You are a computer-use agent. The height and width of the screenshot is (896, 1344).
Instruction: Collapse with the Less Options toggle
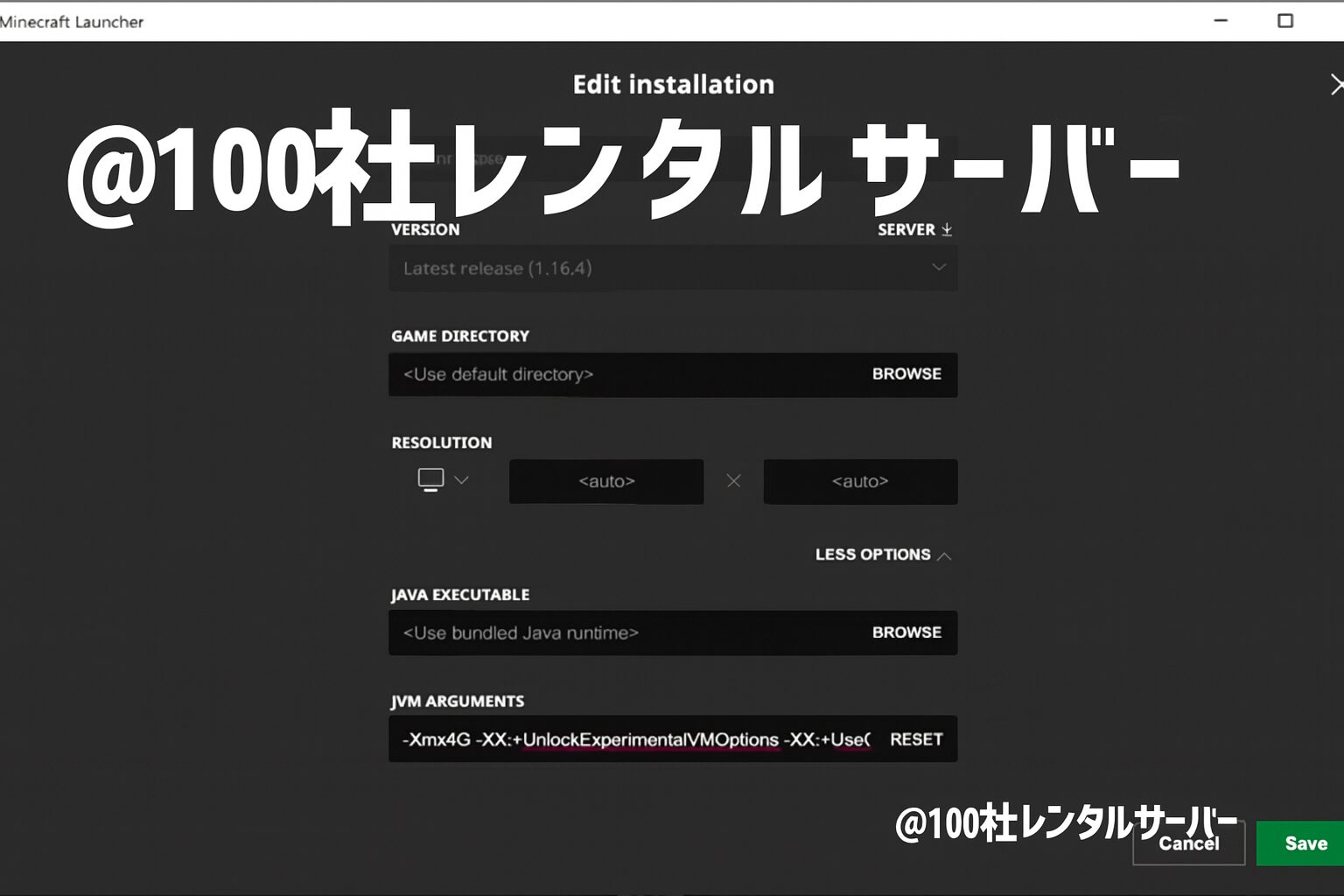click(883, 555)
